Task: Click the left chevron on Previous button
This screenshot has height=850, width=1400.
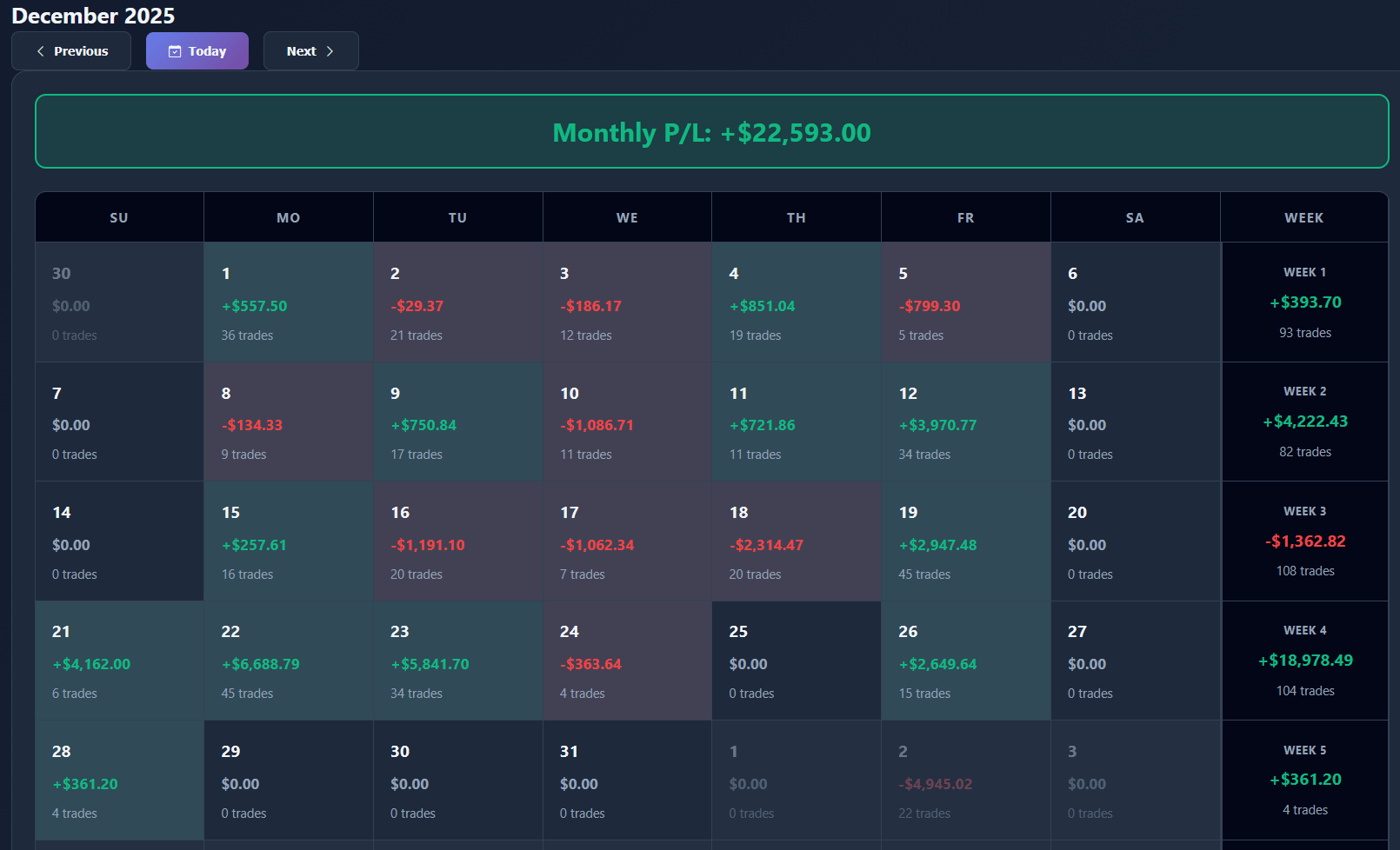Action: click(x=40, y=51)
